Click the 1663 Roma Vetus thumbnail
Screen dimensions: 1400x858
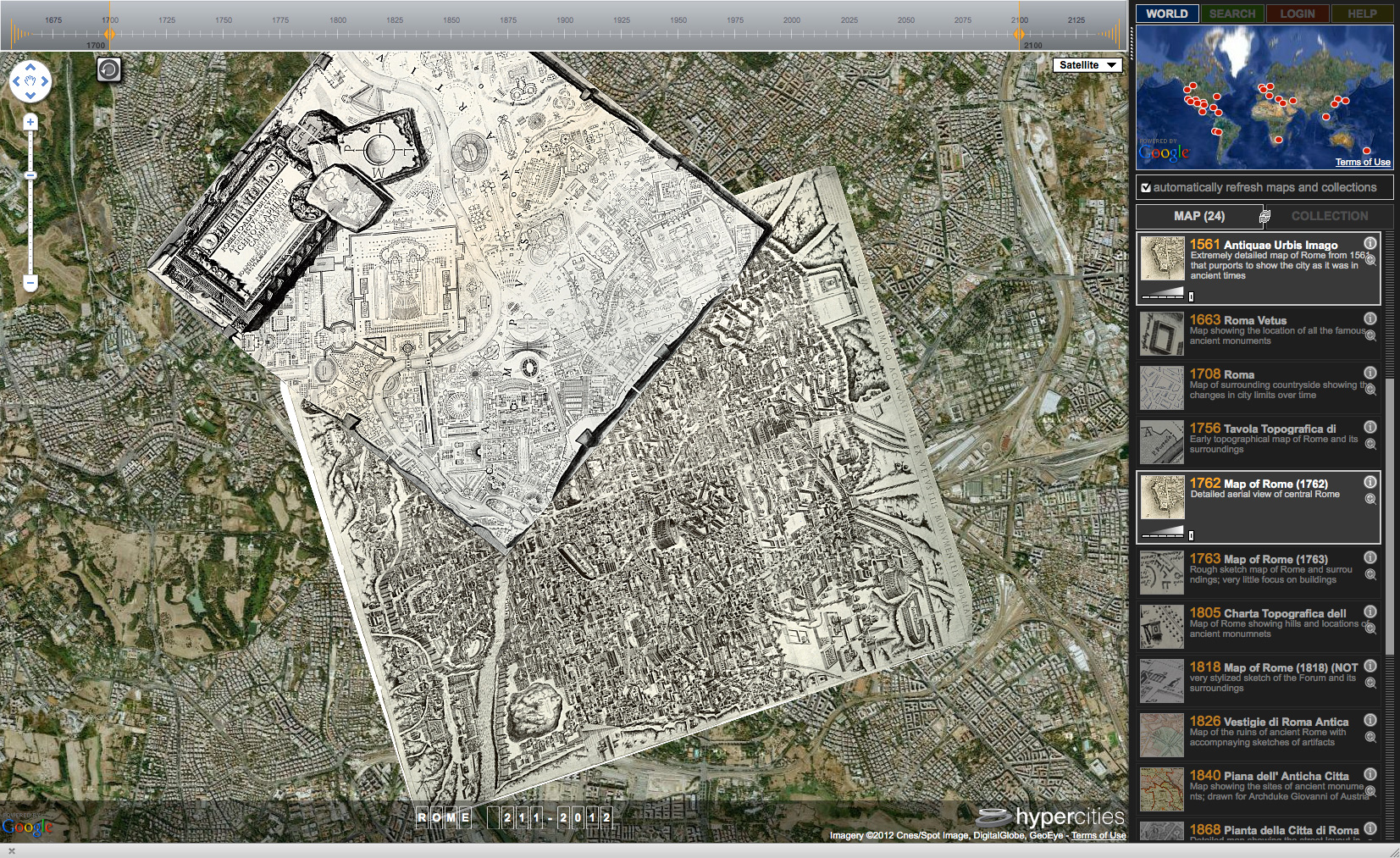pos(1162,334)
